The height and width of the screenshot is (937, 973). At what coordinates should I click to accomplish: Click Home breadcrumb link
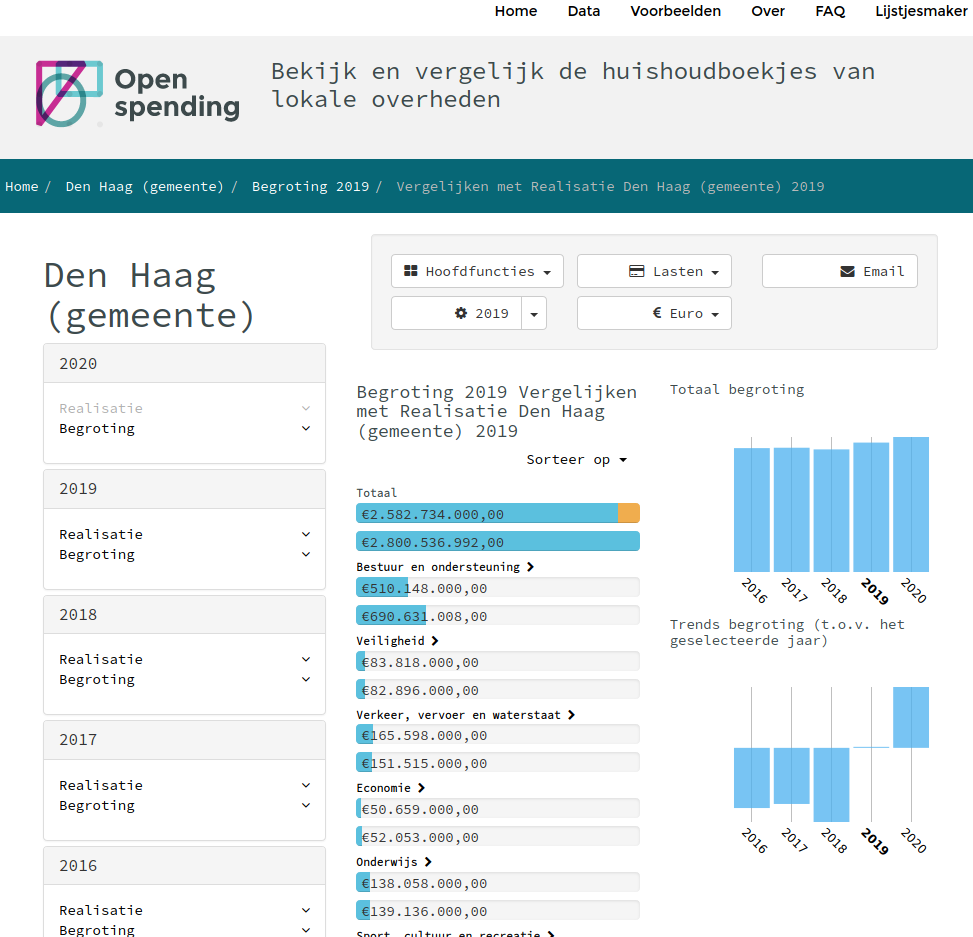pyautogui.click(x=22, y=186)
